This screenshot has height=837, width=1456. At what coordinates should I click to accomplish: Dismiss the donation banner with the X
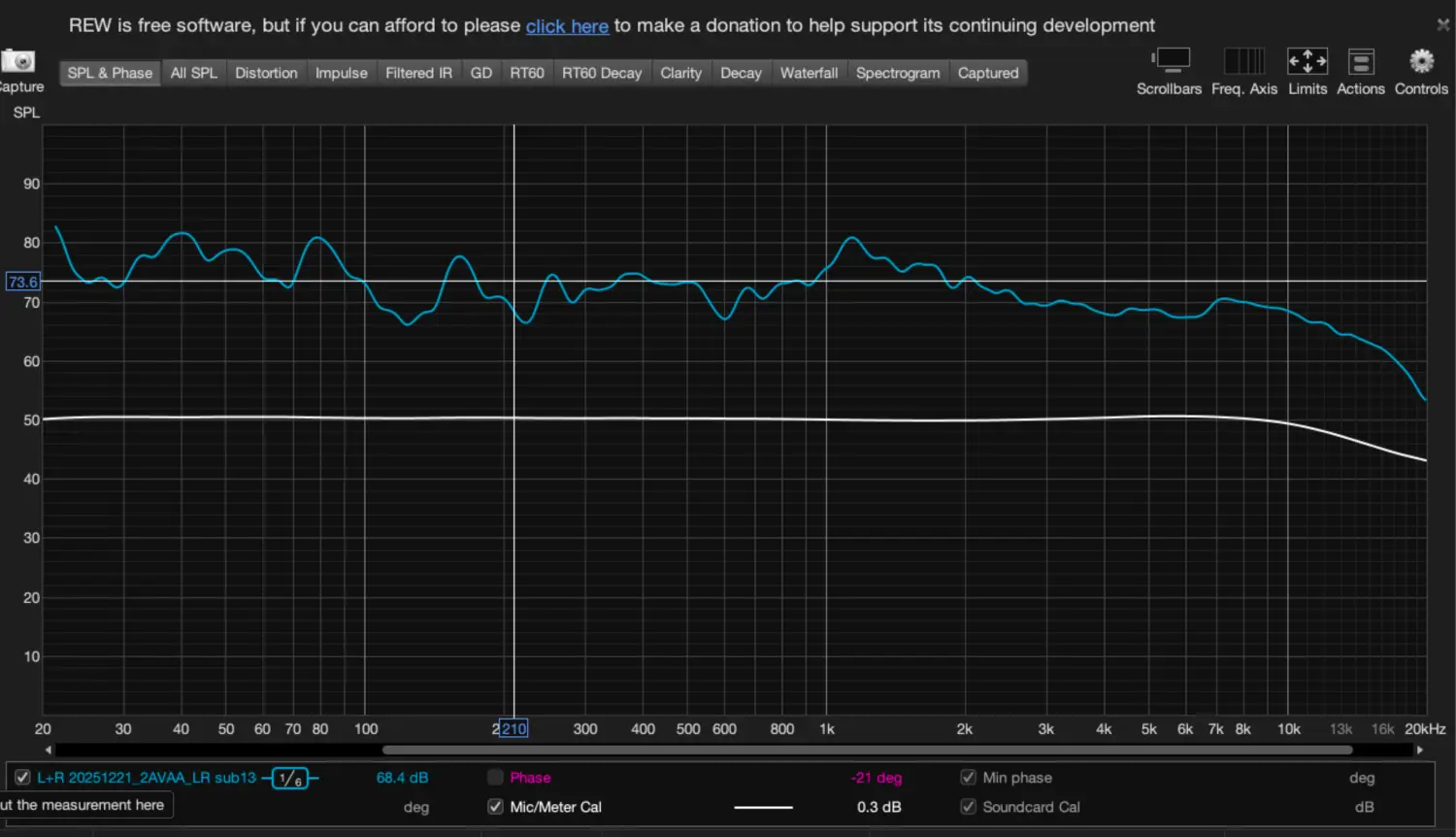pos(1442,25)
